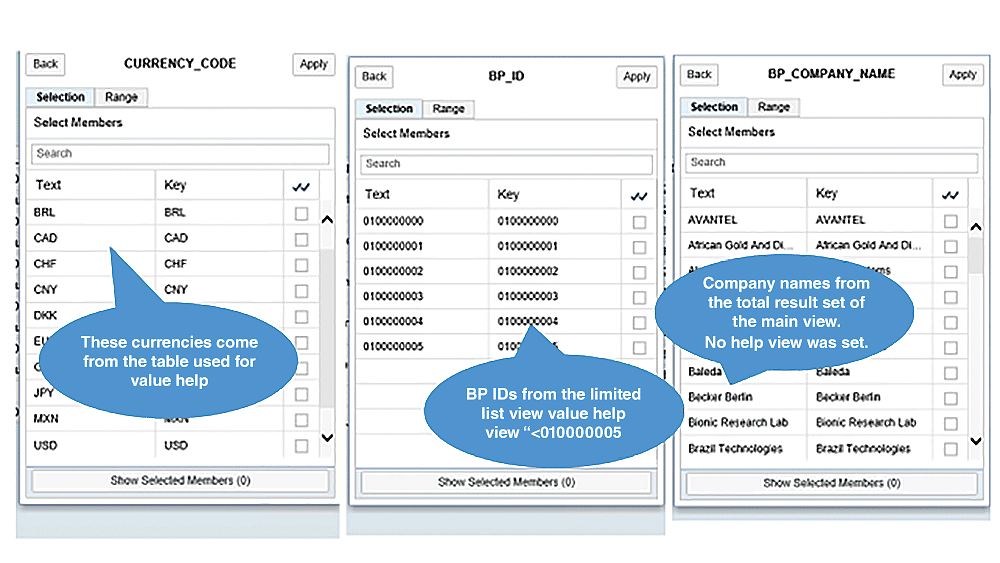
Task: Click select-all checkmarks icon in BP_COMPANY_NAME panel
Action: 950,195
